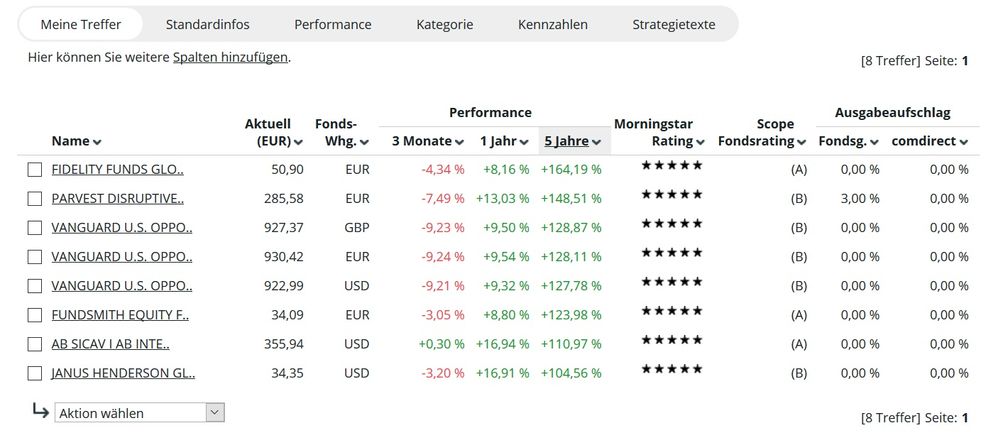The height and width of the screenshot is (445, 998).
Task: Sort by Name column arrow
Action: point(97,142)
